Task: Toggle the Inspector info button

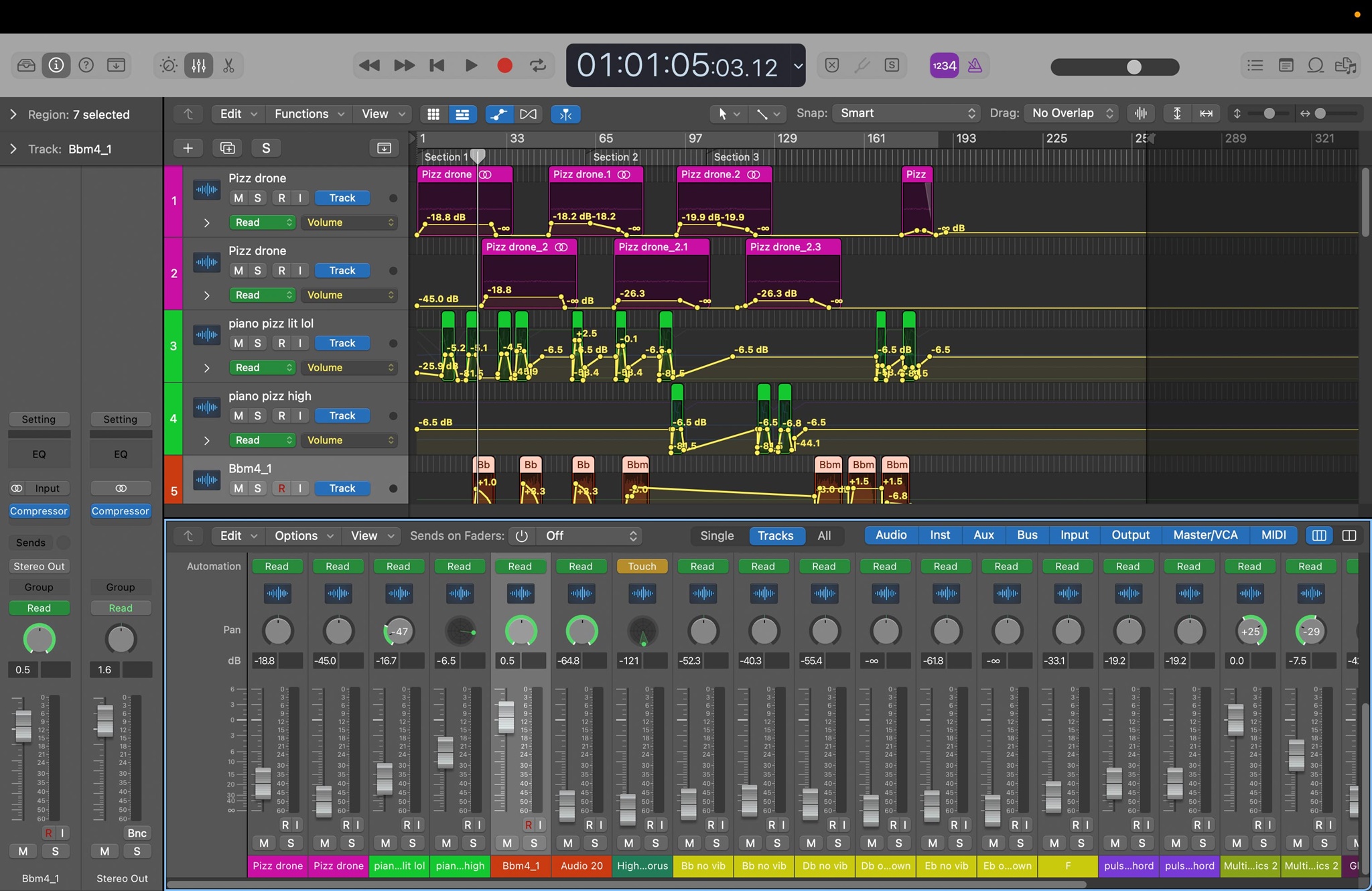Action: [x=56, y=65]
